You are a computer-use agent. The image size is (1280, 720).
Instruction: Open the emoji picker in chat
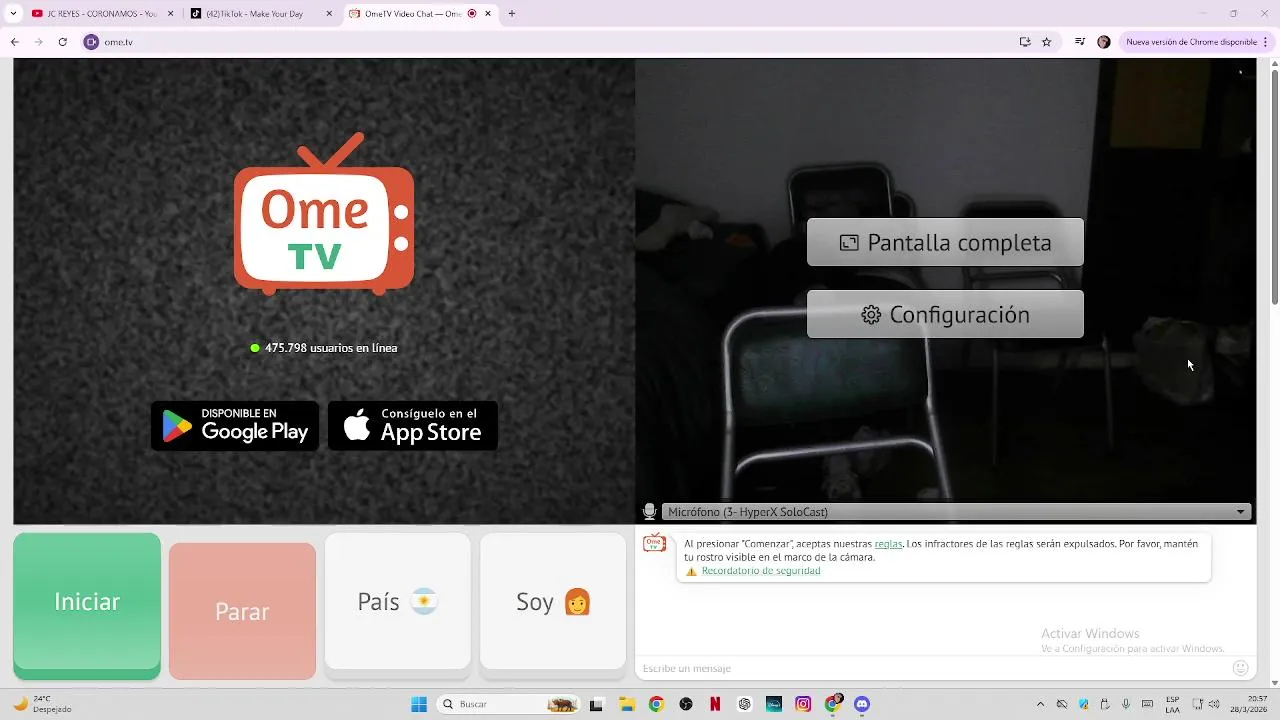coord(1241,668)
